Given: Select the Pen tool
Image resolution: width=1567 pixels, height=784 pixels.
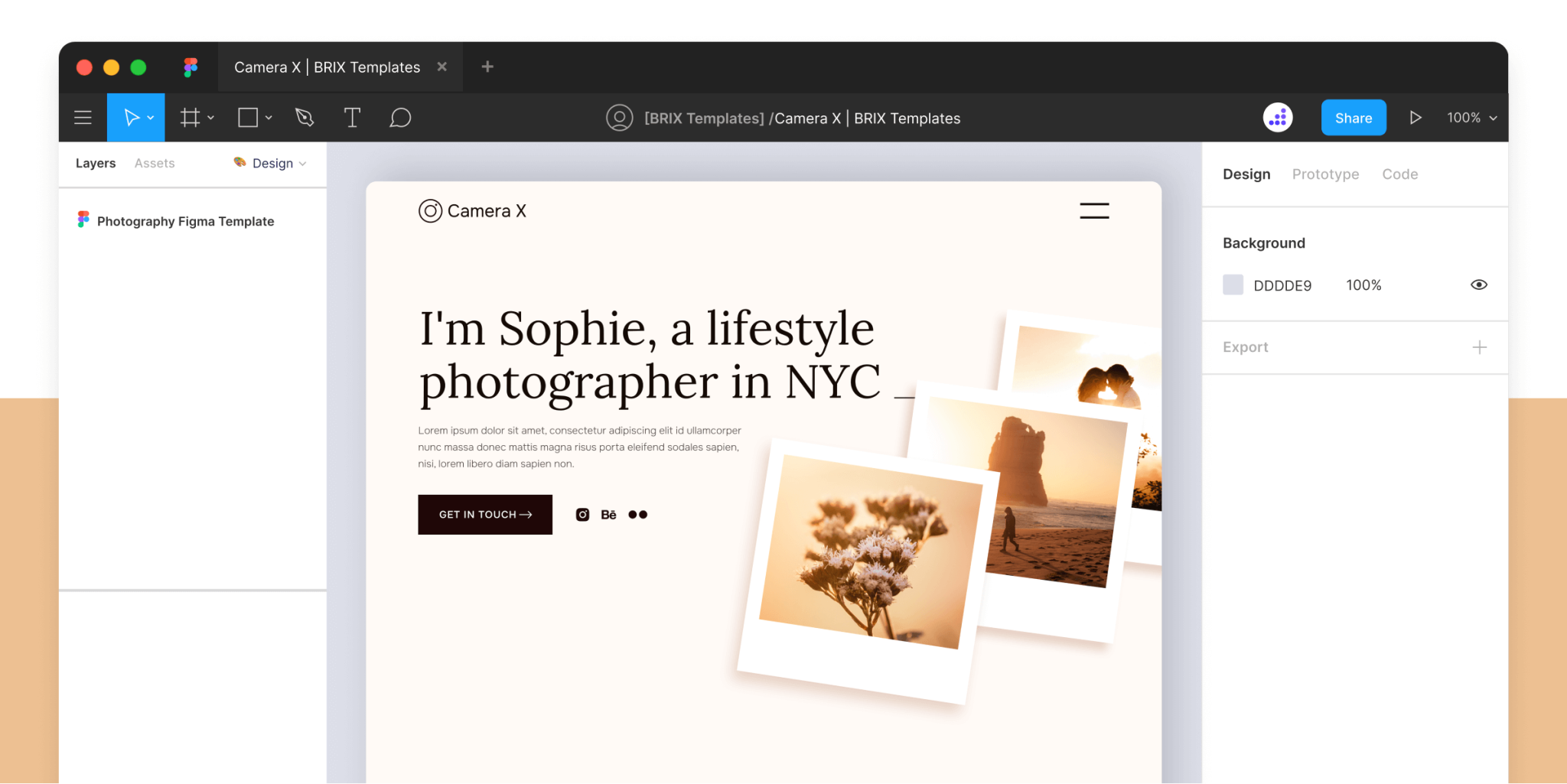Looking at the screenshot, I should tap(304, 117).
